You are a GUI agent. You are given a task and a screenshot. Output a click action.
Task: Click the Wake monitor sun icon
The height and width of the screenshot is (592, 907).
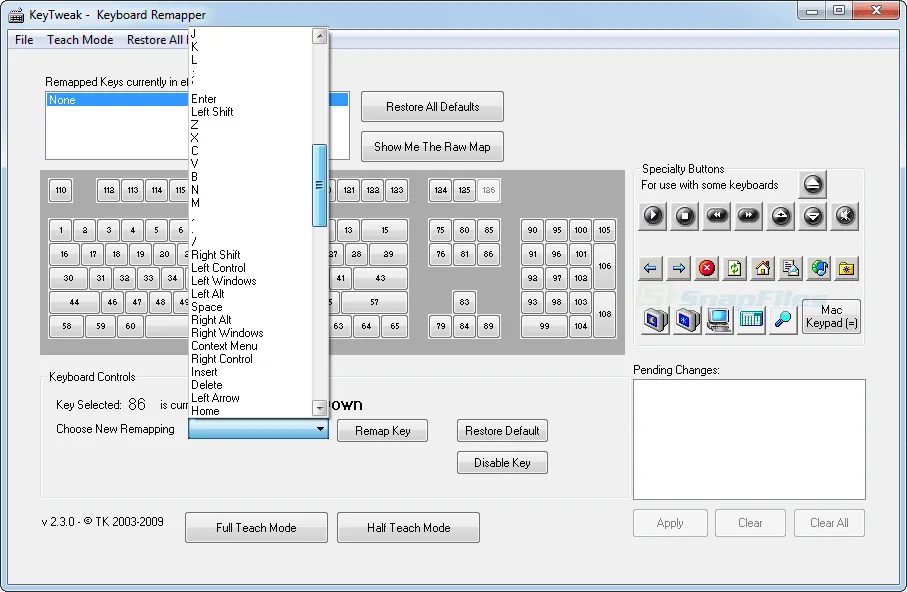tap(687, 319)
